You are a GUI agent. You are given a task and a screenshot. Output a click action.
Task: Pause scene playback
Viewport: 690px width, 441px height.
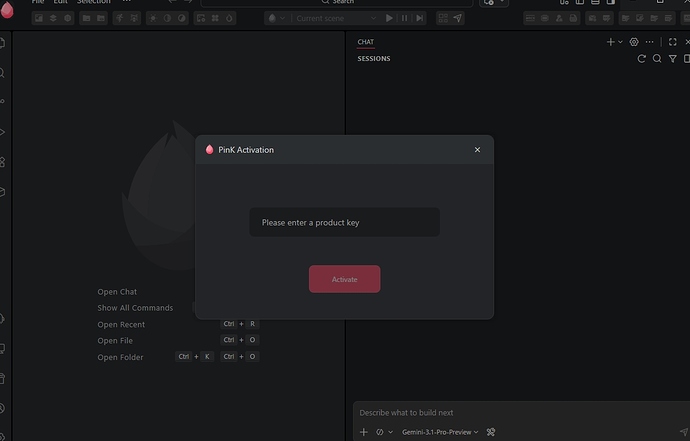click(404, 18)
